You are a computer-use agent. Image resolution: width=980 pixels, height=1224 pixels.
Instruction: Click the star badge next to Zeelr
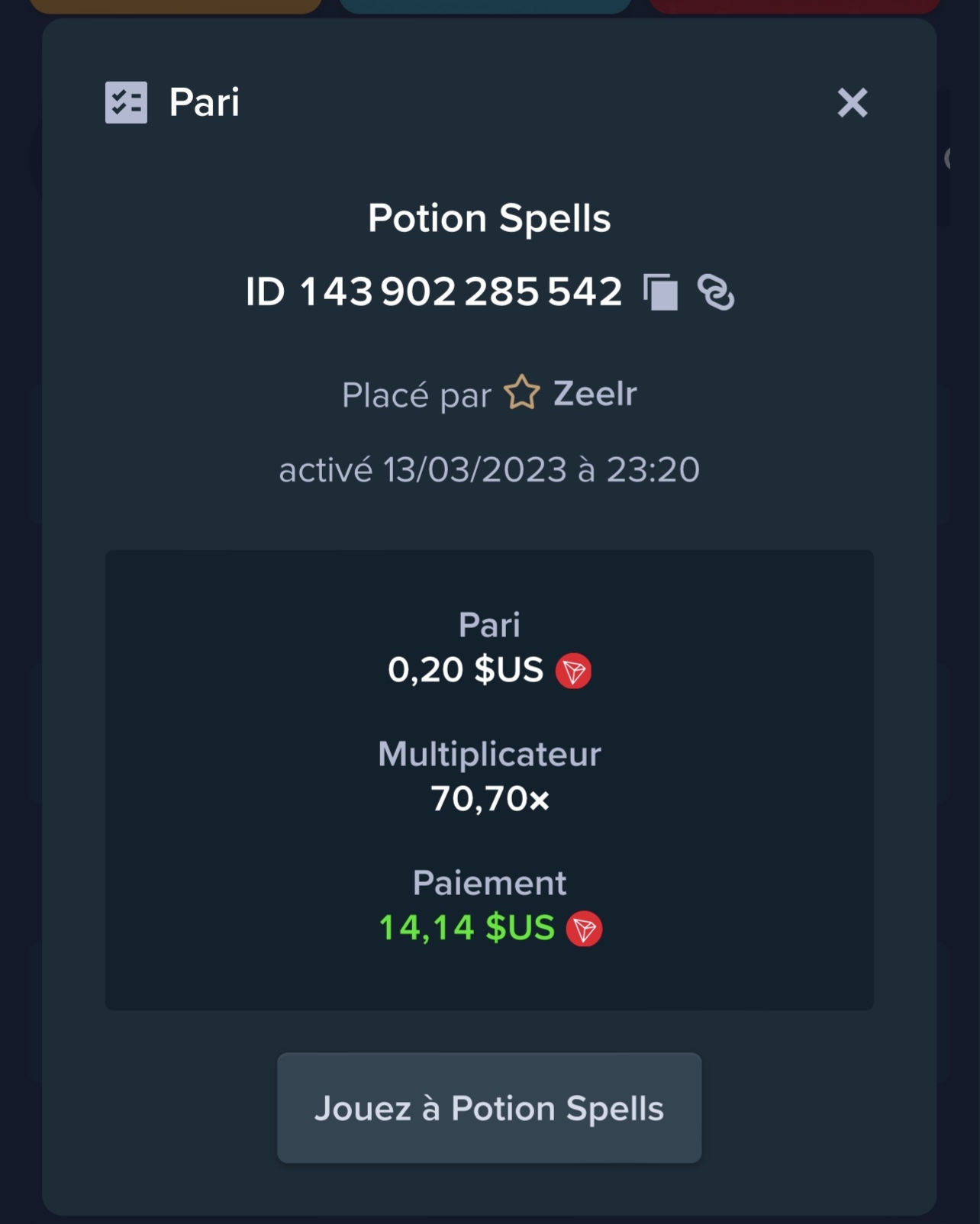pos(522,393)
